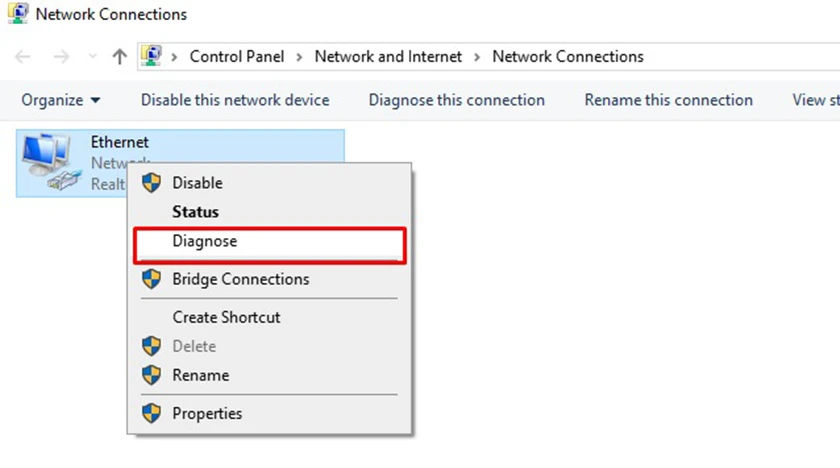Go to Network and Internet breadcrumb
The width and height of the screenshot is (840, 468).
(388, 56)
